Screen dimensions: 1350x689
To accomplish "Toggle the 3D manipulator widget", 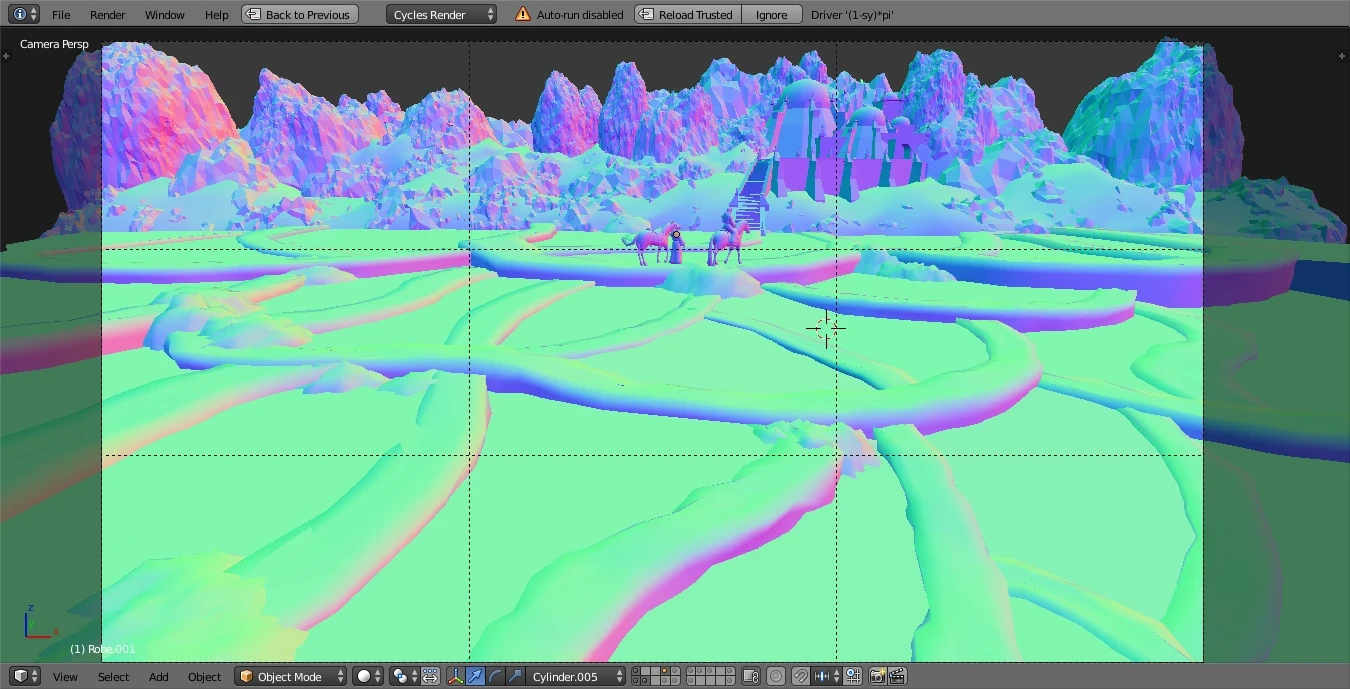I will pyautogui.click(x=455, y=677).
